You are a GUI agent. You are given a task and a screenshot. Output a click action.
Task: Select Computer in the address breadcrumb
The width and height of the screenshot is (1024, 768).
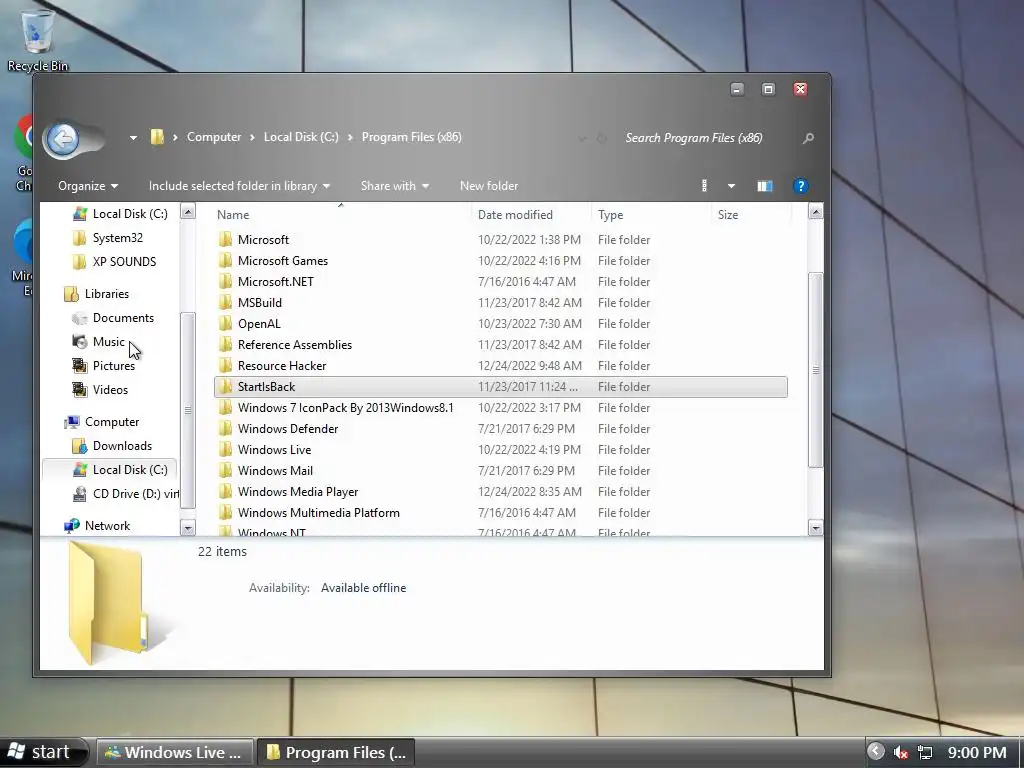coord(214,137)
